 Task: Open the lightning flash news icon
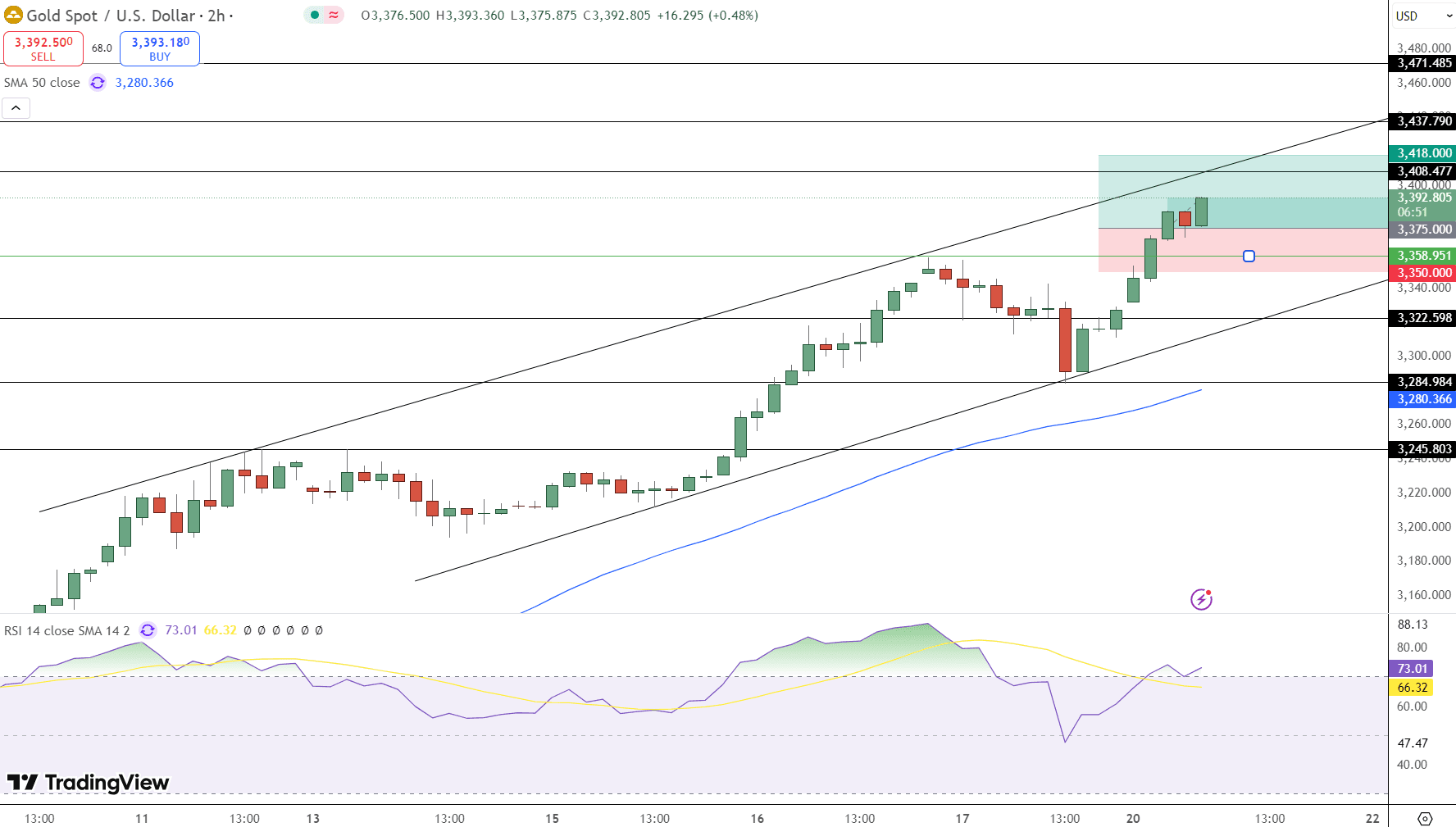[x=1201, y=599]
